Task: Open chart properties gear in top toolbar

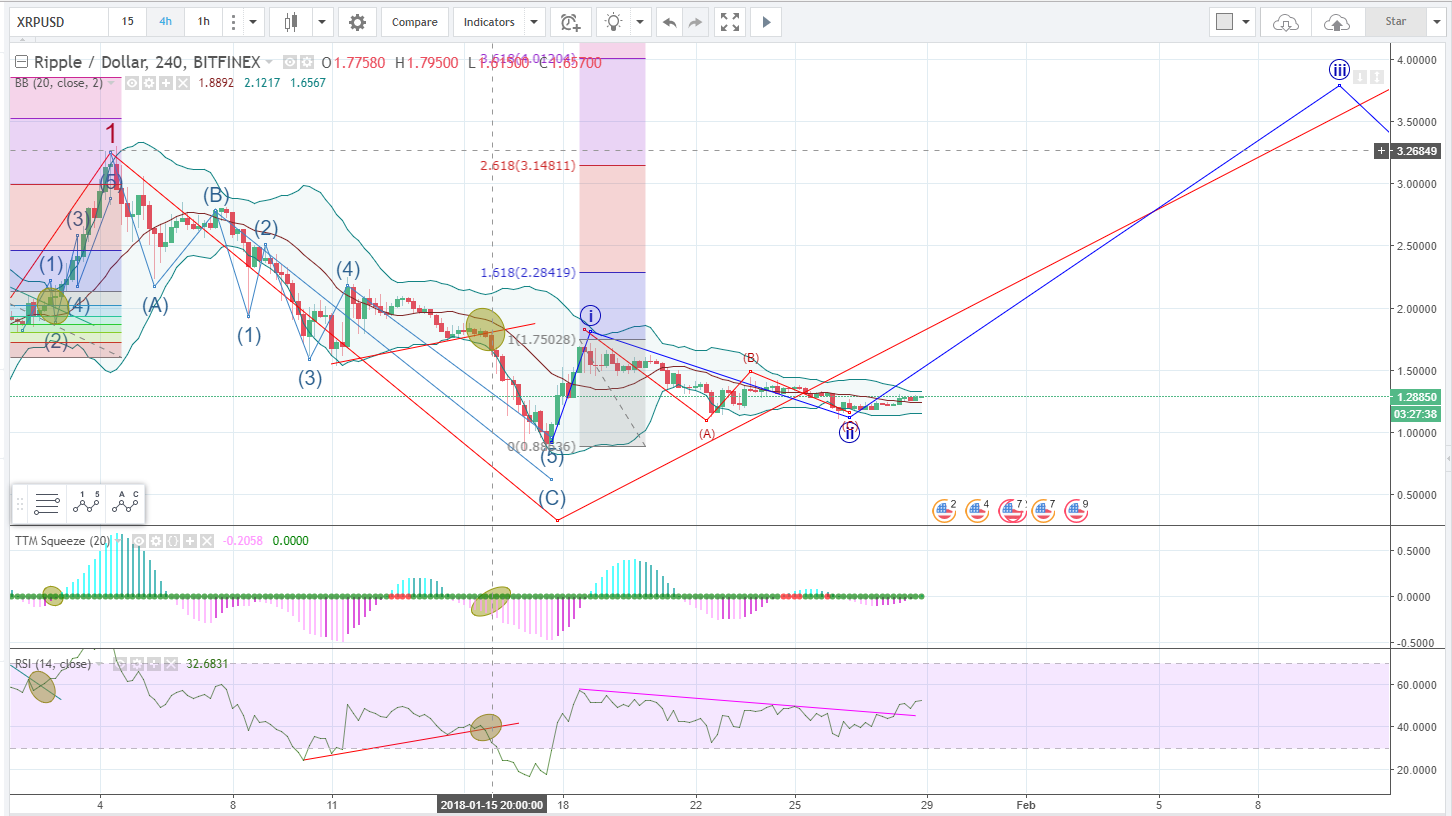Action: click(x=357, y=21)
